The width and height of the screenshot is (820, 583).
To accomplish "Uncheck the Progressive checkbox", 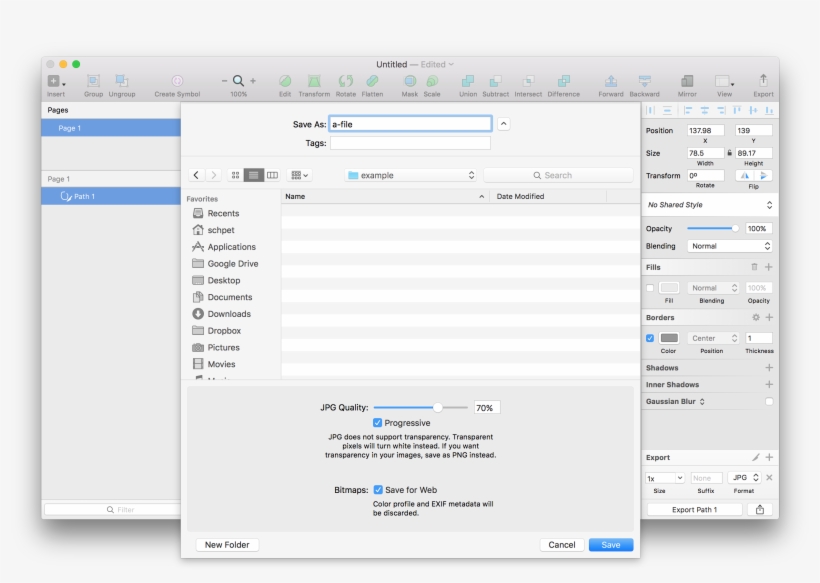I will [x=378, y=423].
